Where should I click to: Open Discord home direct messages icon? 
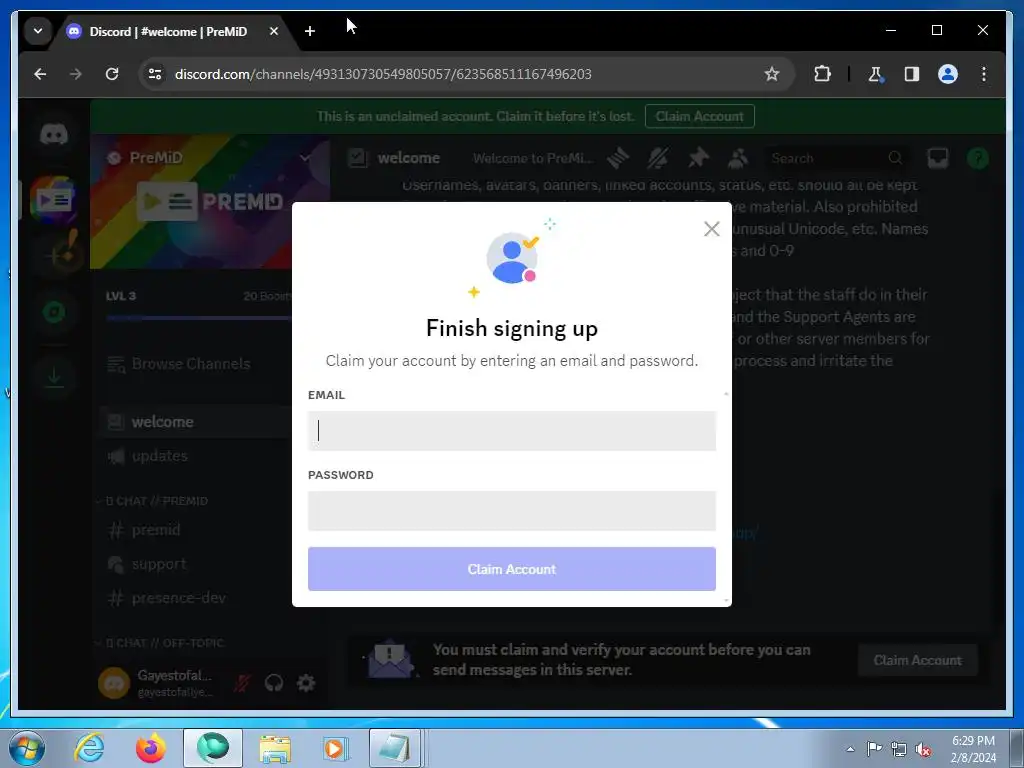[x=54, y=135]
